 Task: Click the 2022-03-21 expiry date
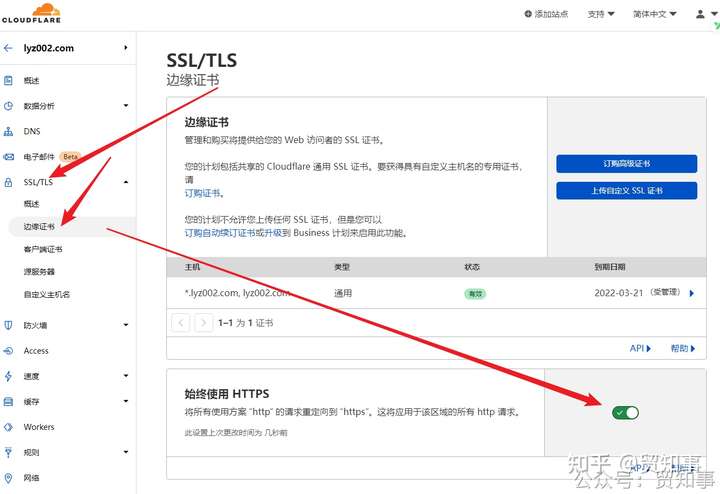pyautogui.click(x=619, y=293)
